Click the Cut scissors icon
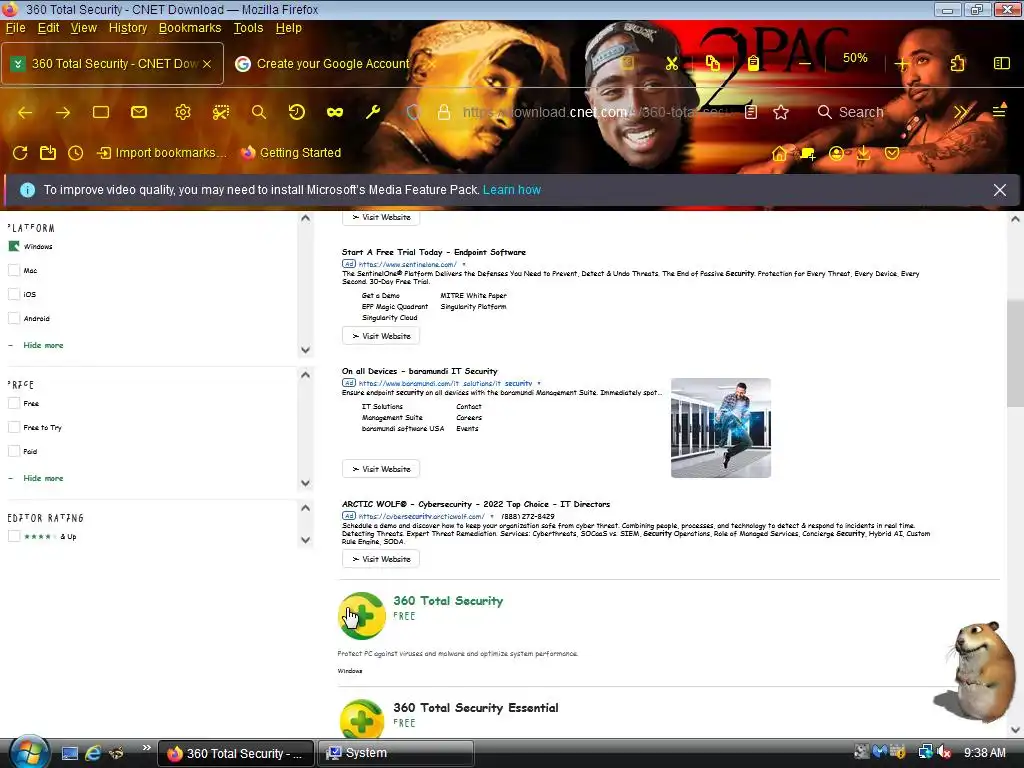This screenshot has width=1024, height=768. 672,63
